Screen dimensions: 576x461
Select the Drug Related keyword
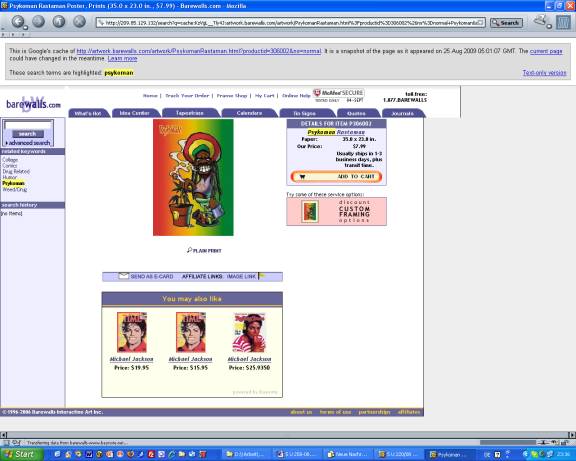(16, 172)
